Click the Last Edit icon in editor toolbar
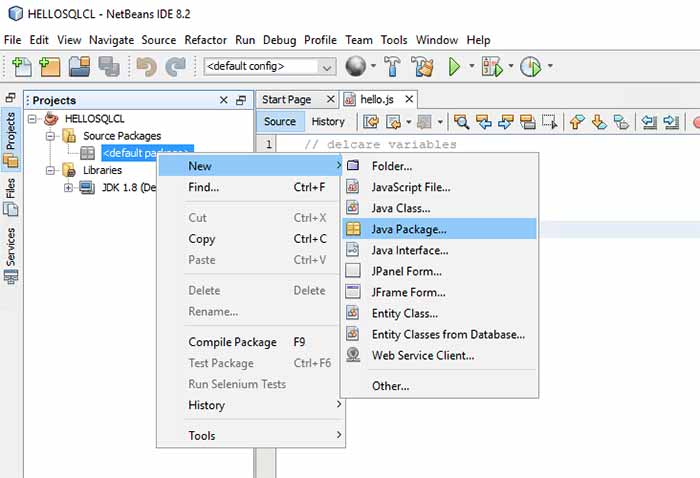Screen dimensions: 700x478 pyautogui.click(x=371, y=121)
